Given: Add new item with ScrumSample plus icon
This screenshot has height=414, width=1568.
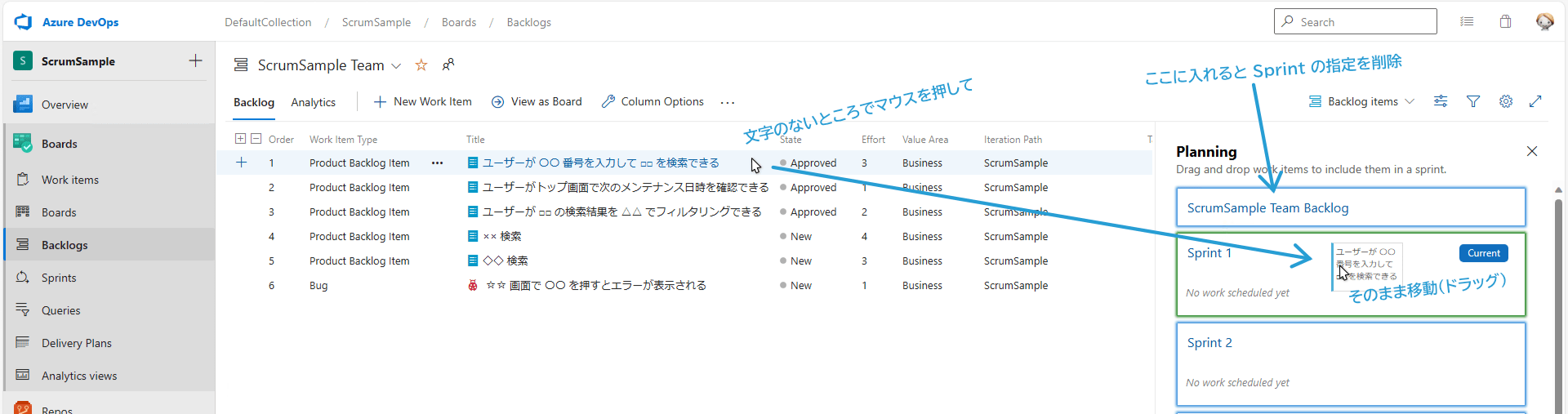Looking at the screenshot, I should [x=195, y=60].
